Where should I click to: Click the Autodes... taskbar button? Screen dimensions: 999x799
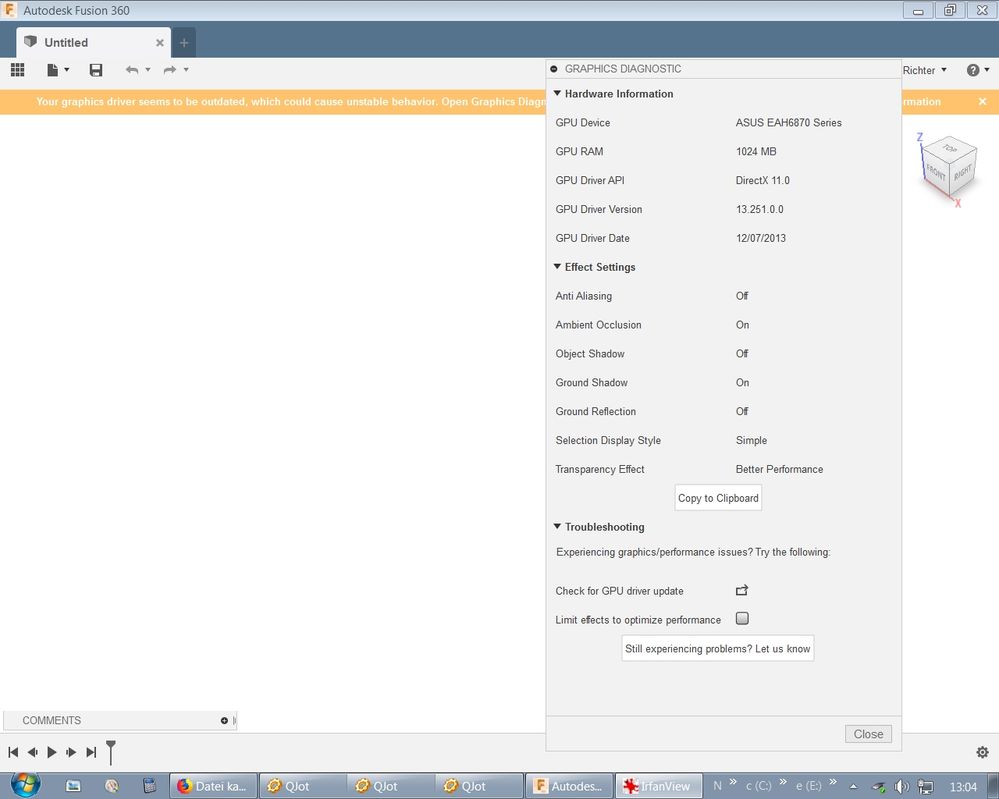[x=569, y=786]
